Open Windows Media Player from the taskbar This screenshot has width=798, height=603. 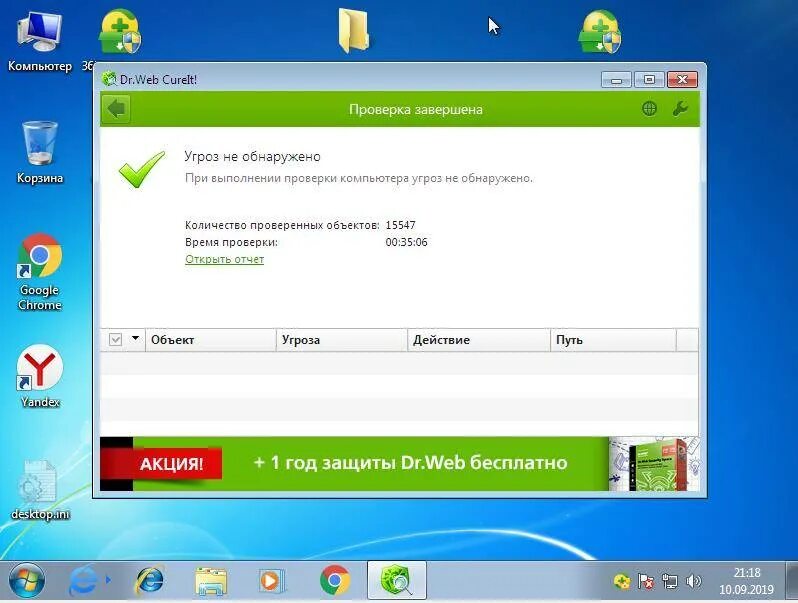pos(272,581)
